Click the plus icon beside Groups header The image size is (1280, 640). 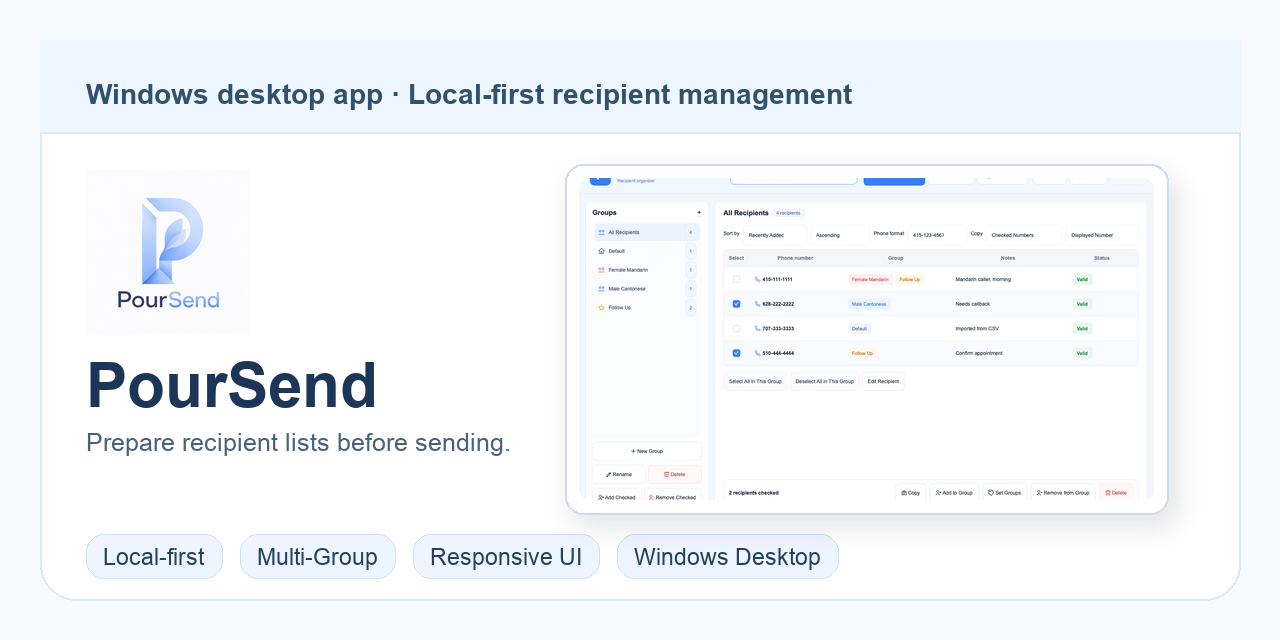[x=699, y=213]
